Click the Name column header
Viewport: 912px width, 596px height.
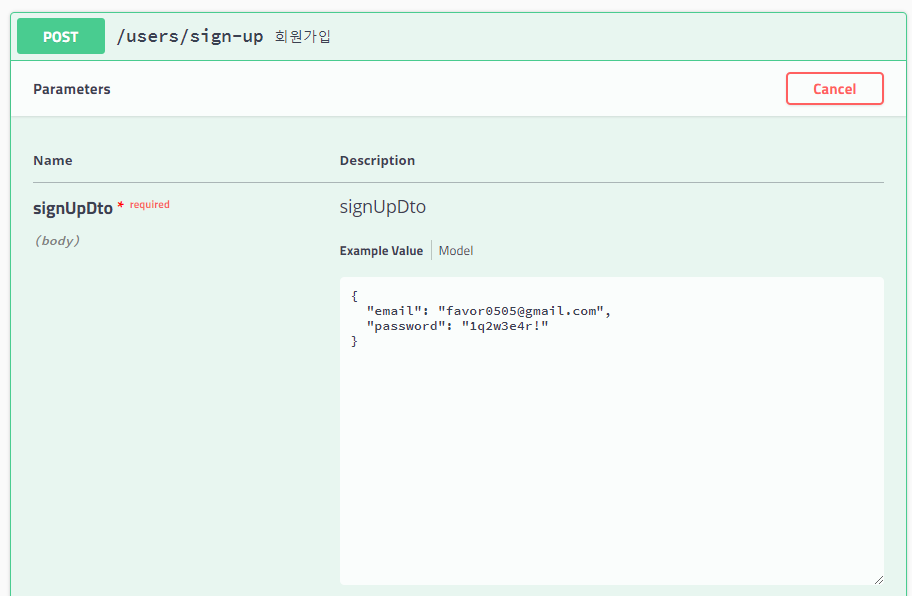click(52, 160)
